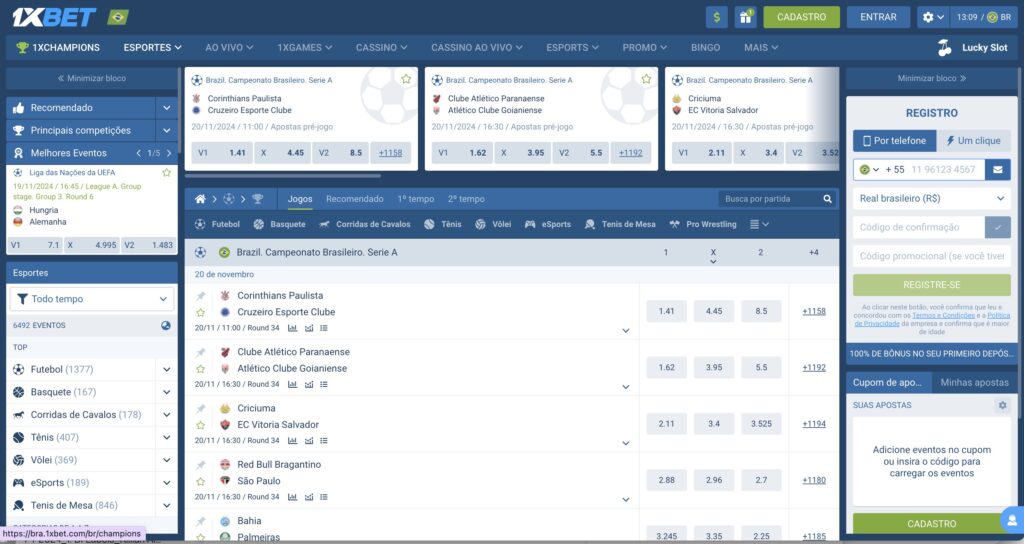
Task: Open the BINGO menu item
Action: [x=705, y=48]
